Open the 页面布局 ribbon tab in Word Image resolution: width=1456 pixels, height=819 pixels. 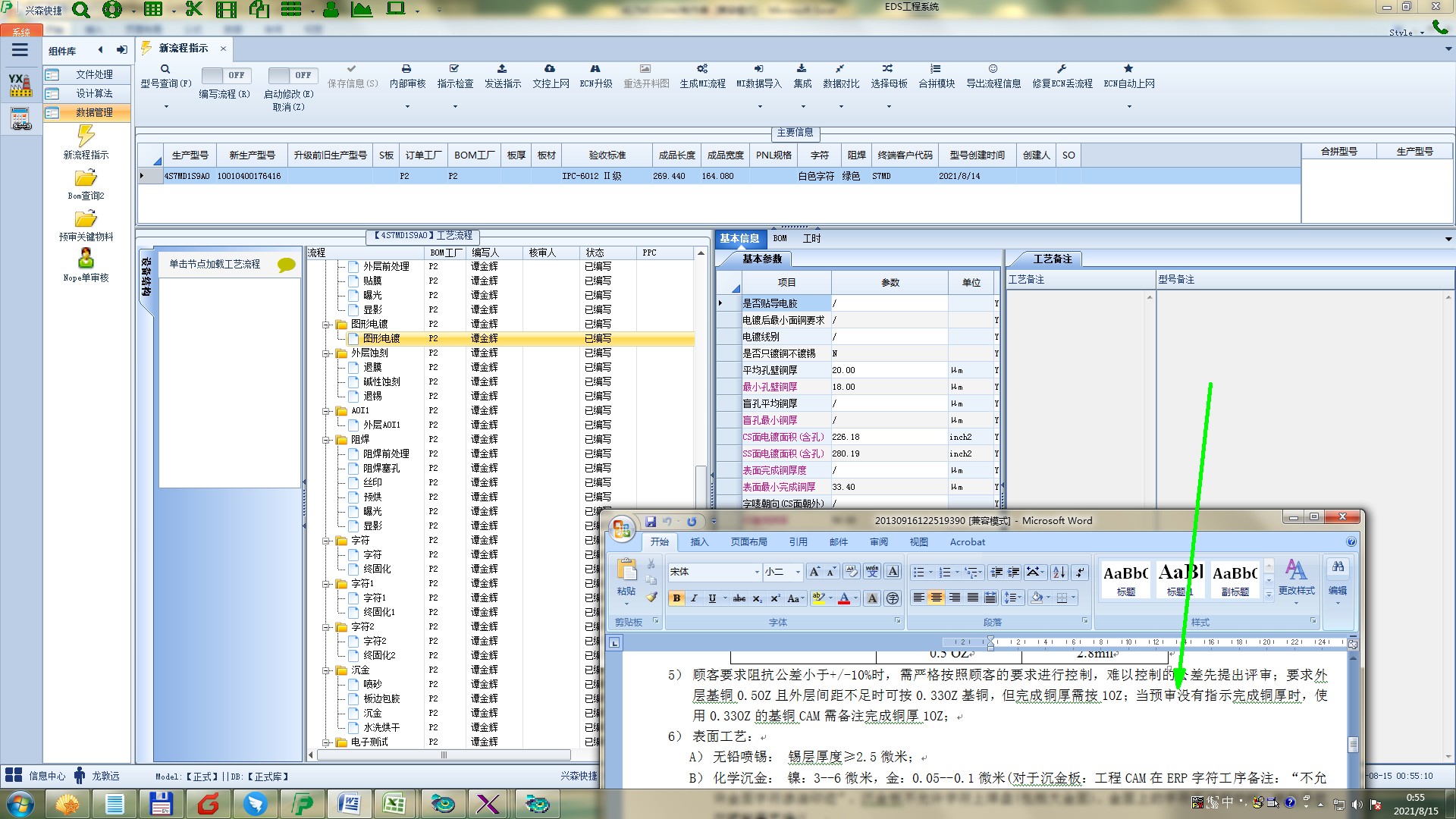(x=748, y=542)
